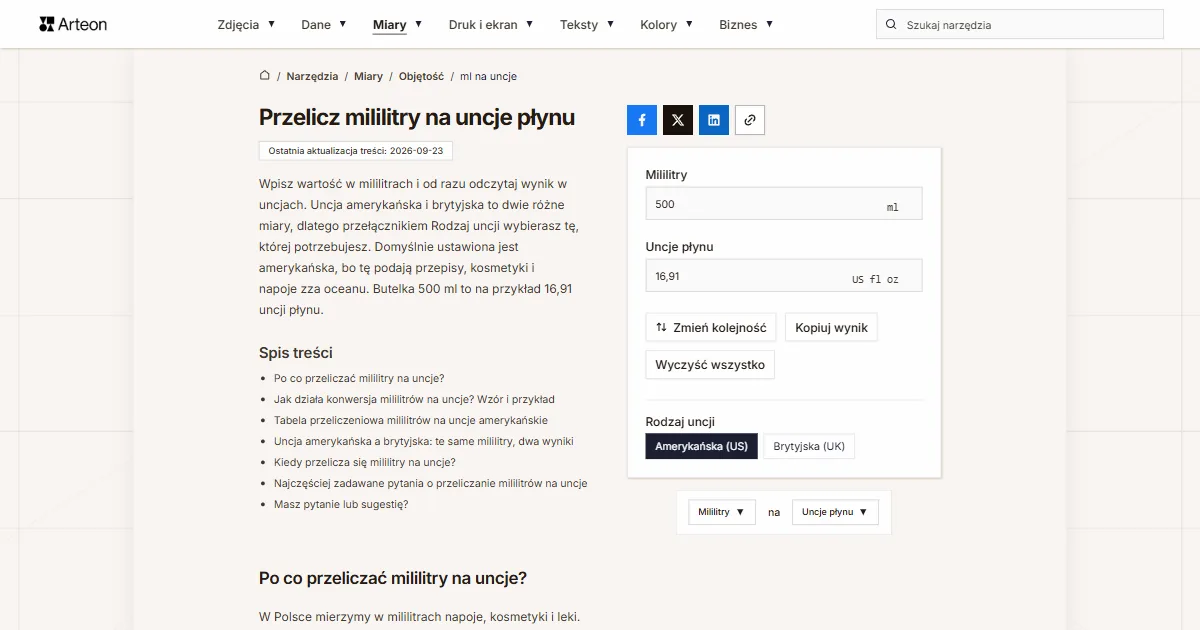The width and height of the screenshot is (1200, 630).
Task: Click the page title 'Przelicz mililitry na uncje płynu'
Action: [417, 117]
